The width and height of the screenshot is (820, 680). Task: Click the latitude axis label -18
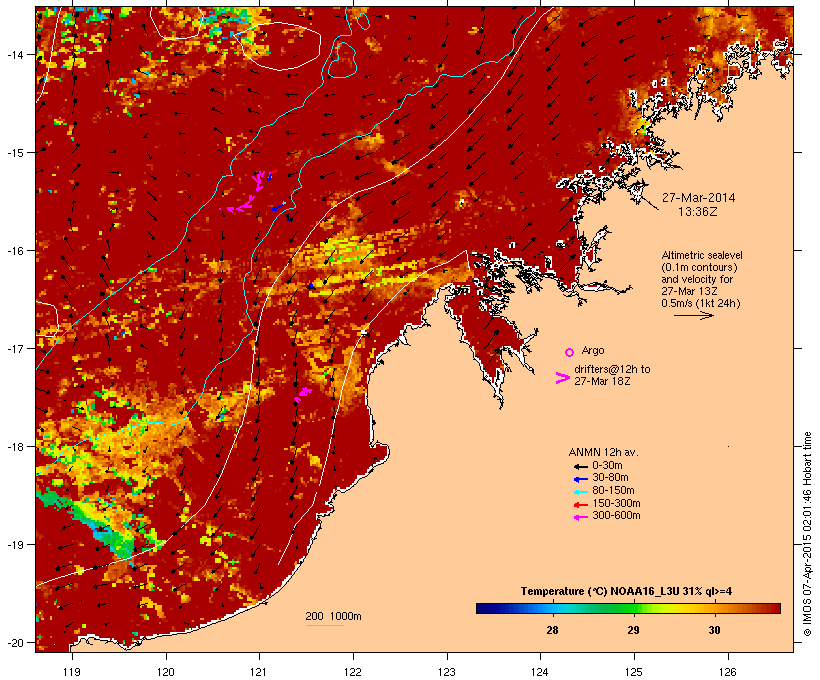[x=14, y=447]
